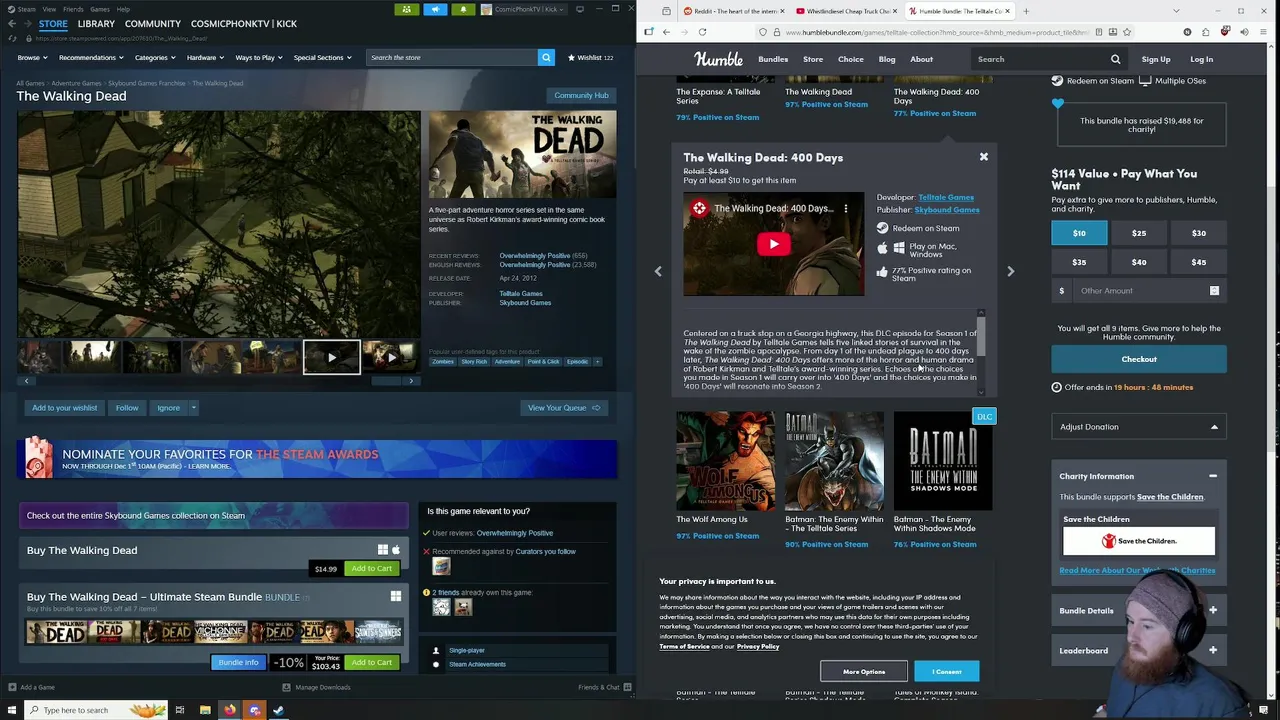Show next game with the right carousel arrow
Image resolution: width=1280 pixels, height=720 pixels.
(x=1010, y=271)
